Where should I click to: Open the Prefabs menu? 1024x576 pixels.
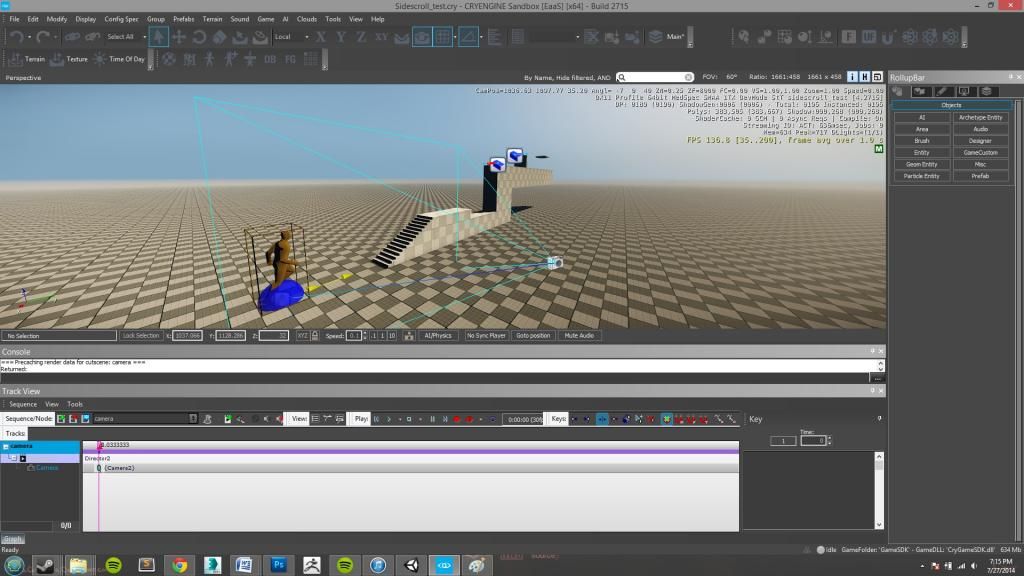pos(184,19)
